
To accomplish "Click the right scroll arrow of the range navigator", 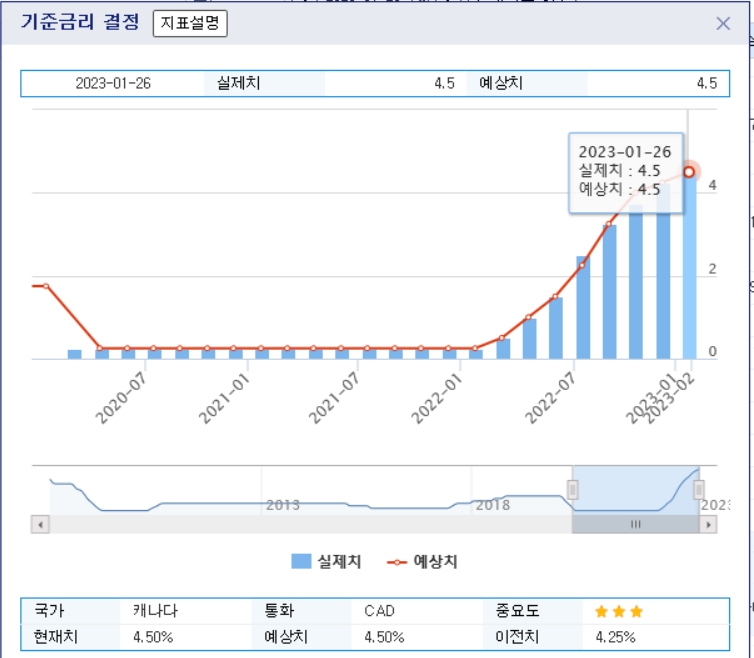I will click(708, 524).
